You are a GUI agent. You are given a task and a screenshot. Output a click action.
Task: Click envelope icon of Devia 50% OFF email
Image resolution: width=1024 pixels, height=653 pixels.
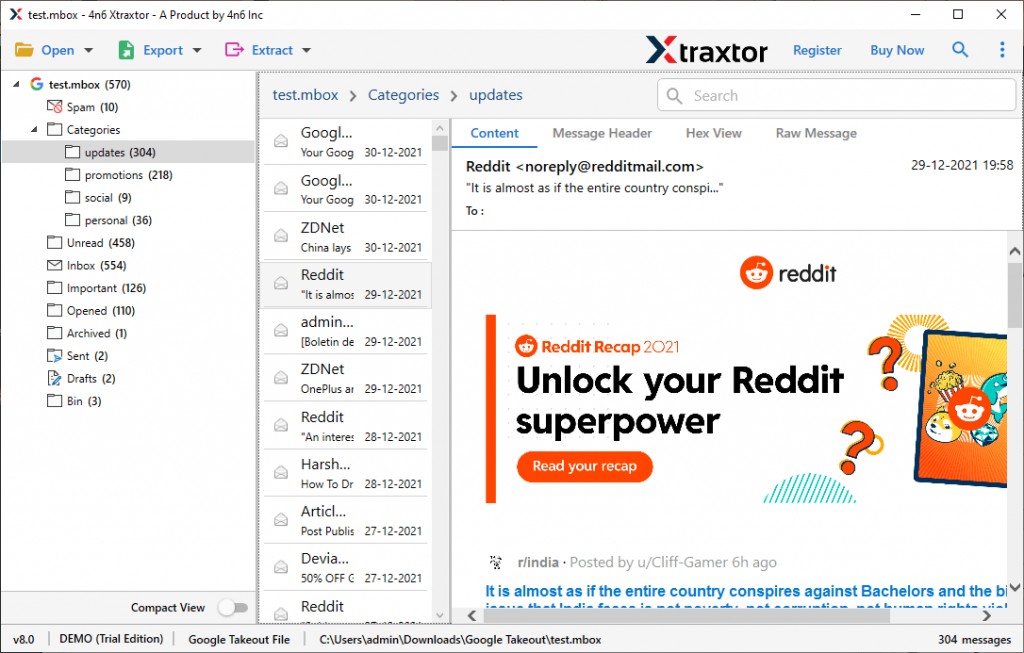tap(281, 567)
